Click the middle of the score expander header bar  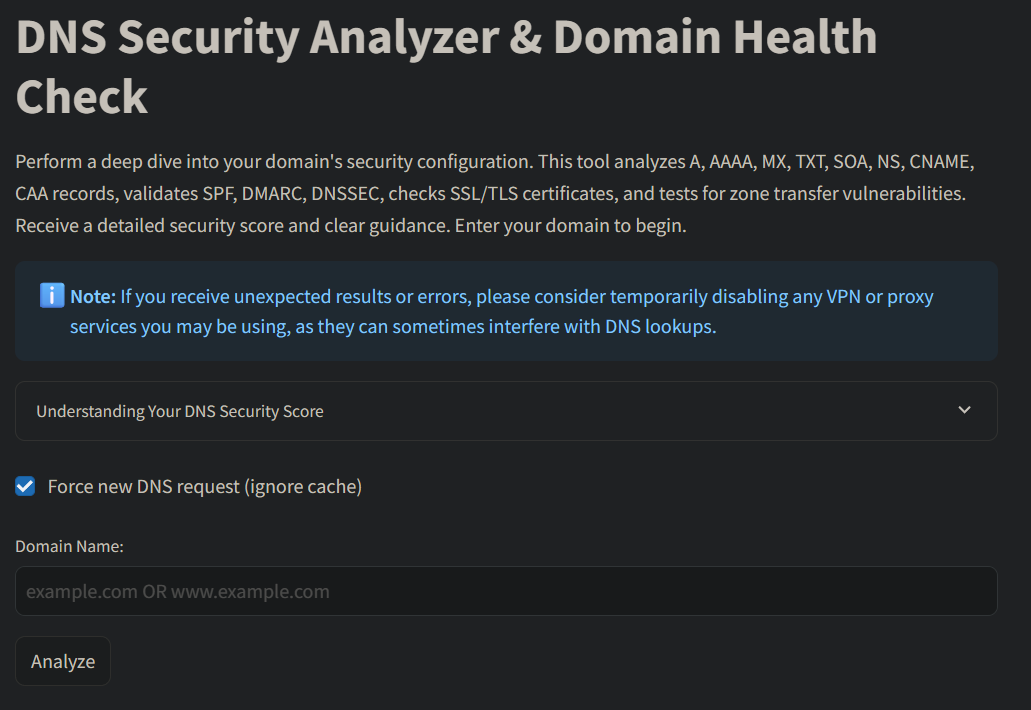click(x=506, y=411)
